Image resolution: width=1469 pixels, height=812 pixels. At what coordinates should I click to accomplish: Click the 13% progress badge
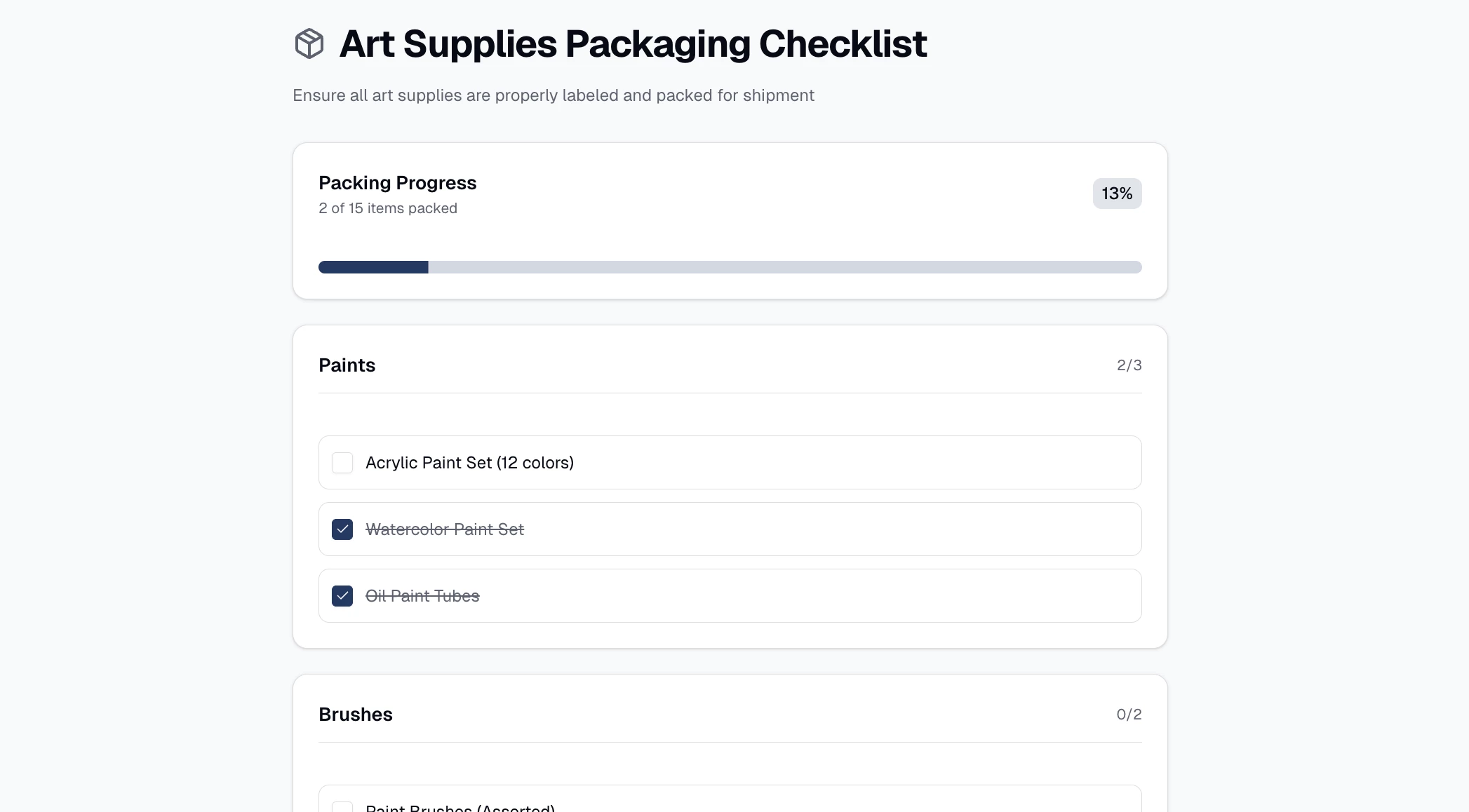pos(1117,194)
